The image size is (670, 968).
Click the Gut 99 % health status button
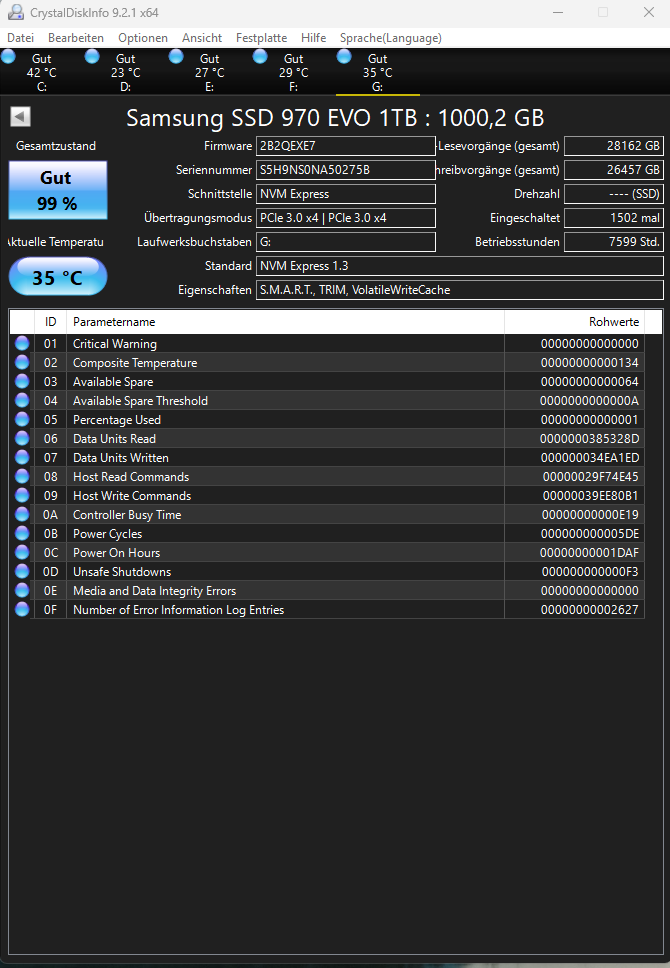coord(58,190)
